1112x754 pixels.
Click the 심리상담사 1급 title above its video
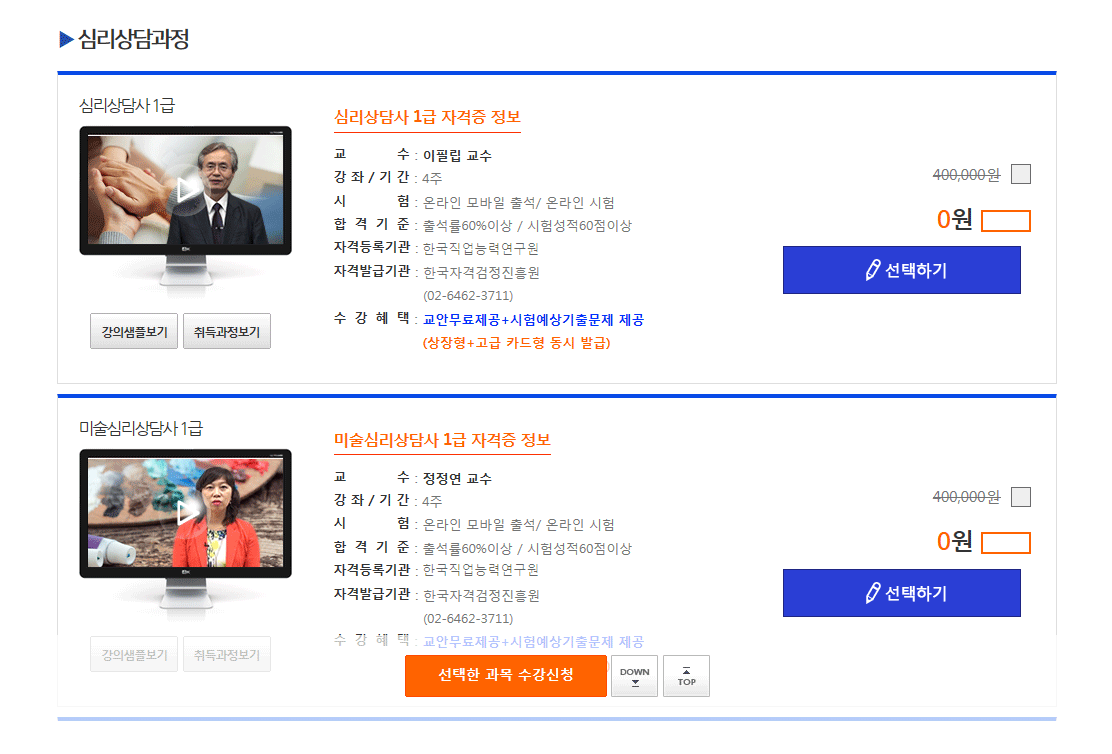tap(127, 106)
